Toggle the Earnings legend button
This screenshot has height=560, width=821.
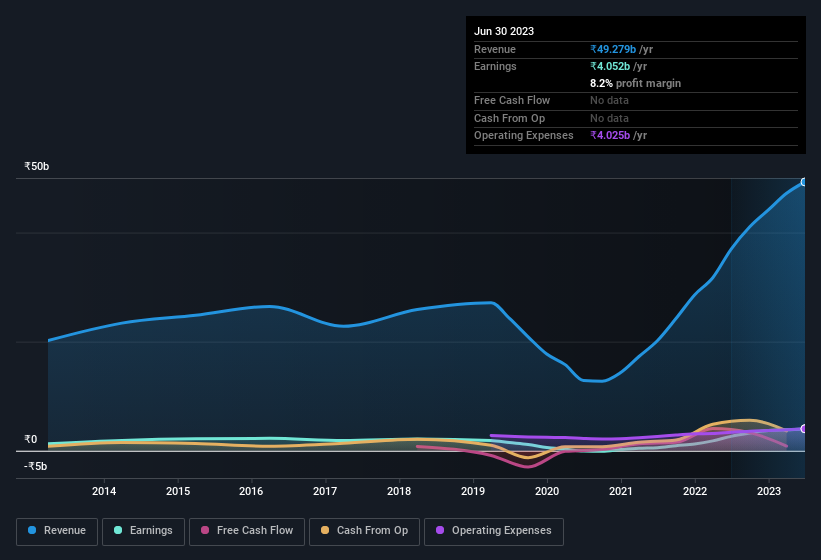[x=143, y=531]
